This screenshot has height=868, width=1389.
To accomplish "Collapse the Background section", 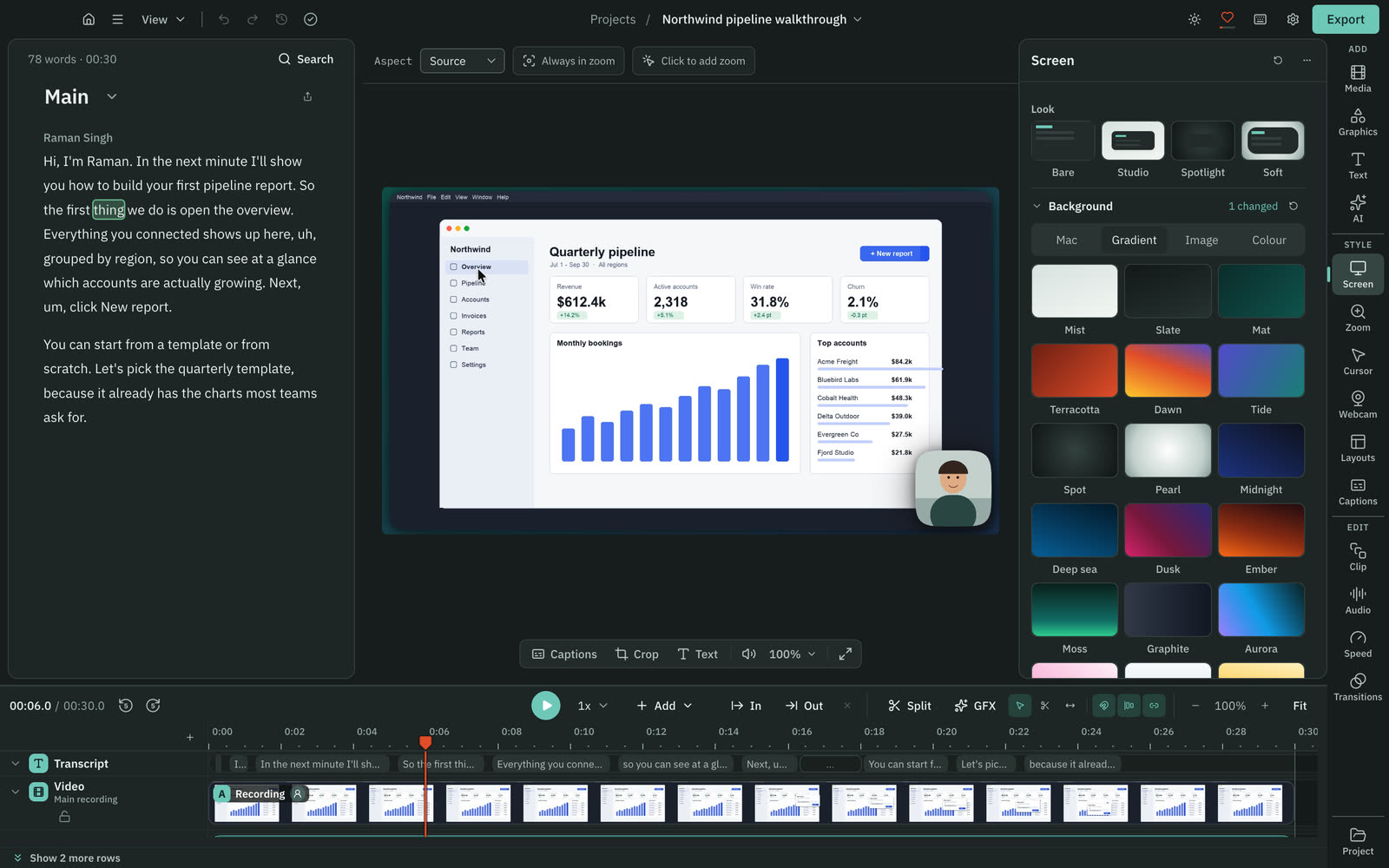I will click(x=1037, y=206).
